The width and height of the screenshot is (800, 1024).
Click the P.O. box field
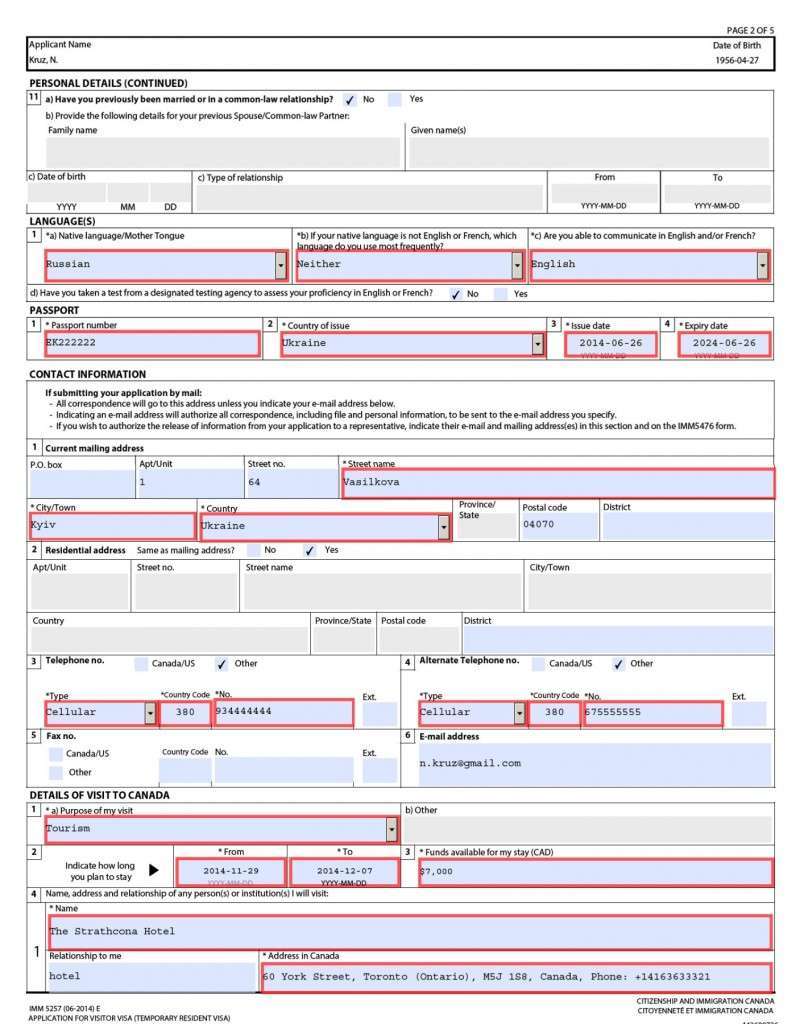pos(82,483)
